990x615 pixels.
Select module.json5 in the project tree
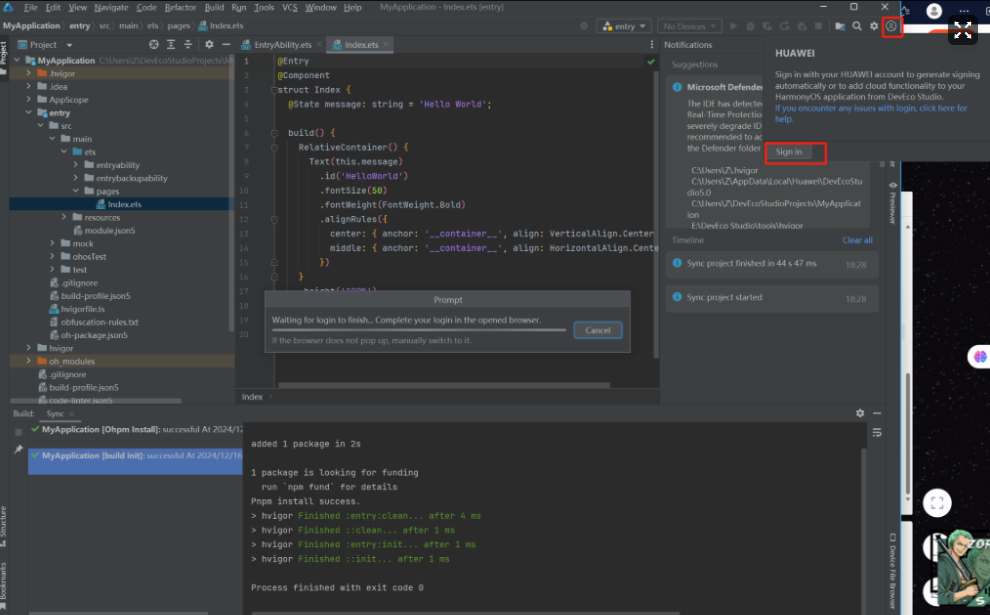click(109, 230)
